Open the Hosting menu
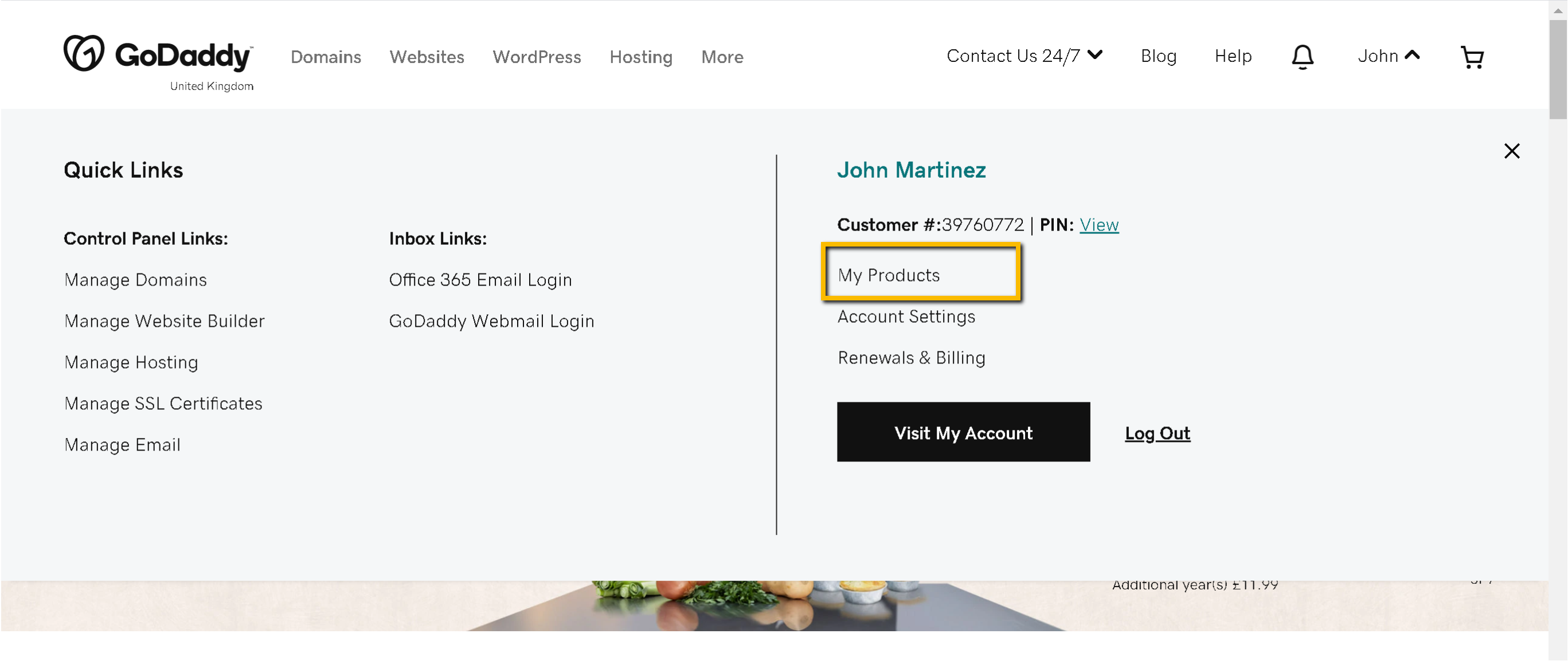The width and height of the screenshot is (1568, 661). pos(641,57)
